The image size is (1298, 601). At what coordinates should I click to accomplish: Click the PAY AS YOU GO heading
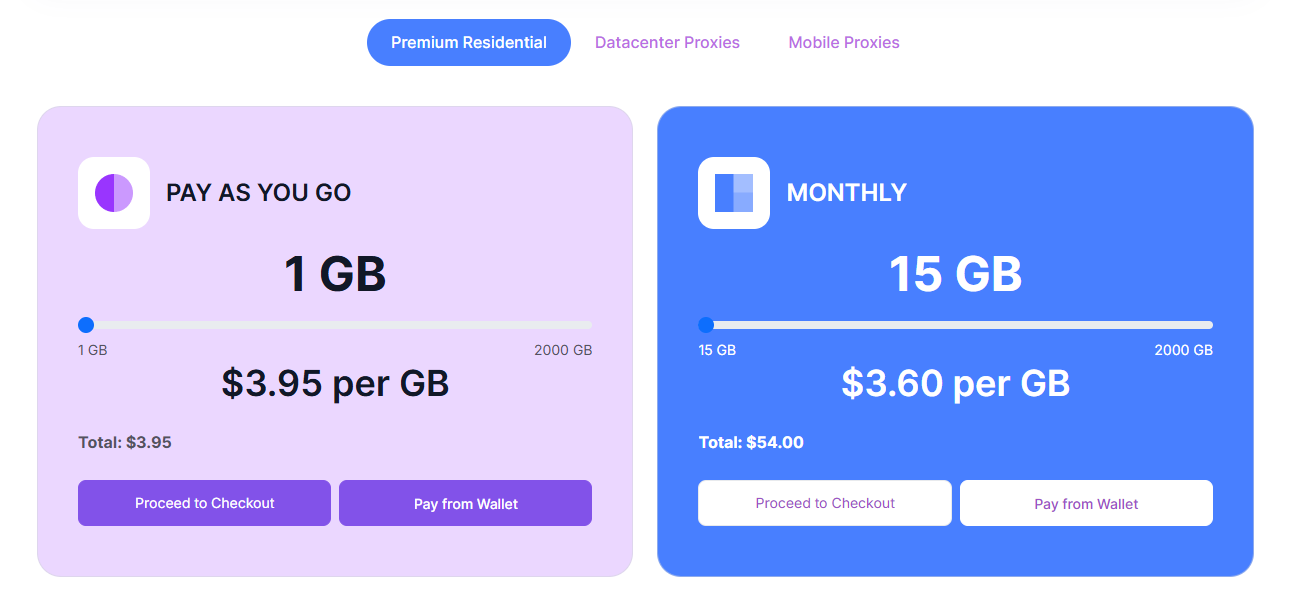click(259, 193)
